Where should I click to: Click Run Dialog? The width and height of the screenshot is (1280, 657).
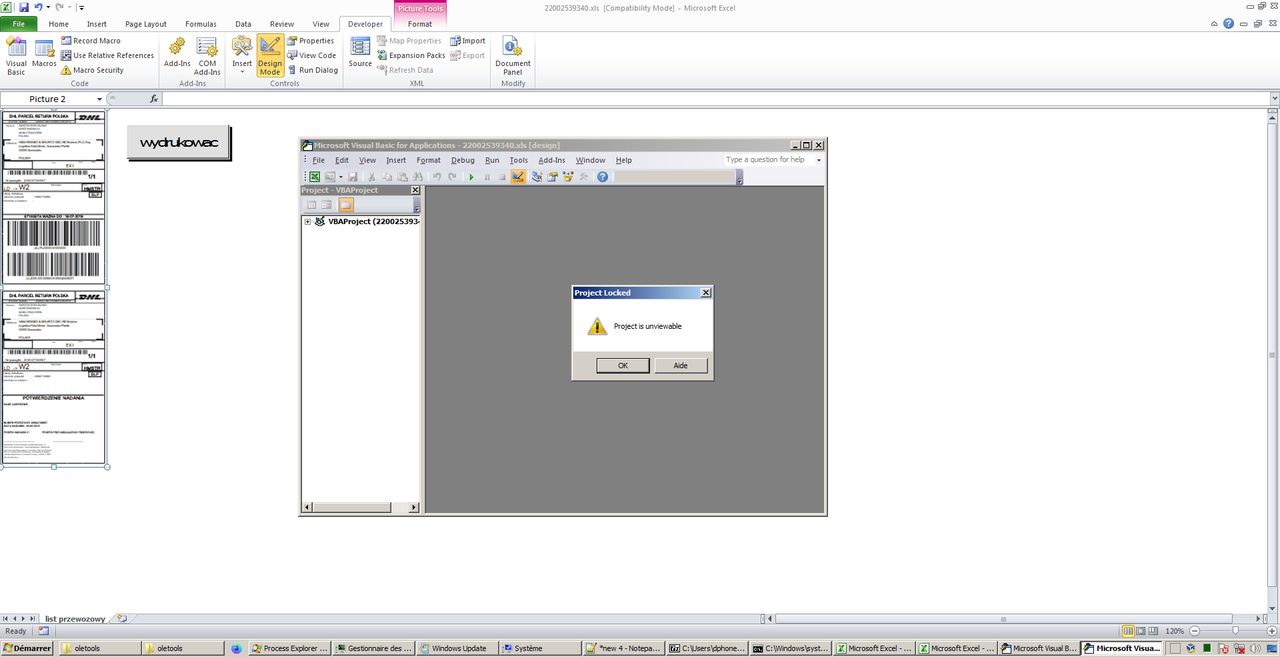click(312, 70)
